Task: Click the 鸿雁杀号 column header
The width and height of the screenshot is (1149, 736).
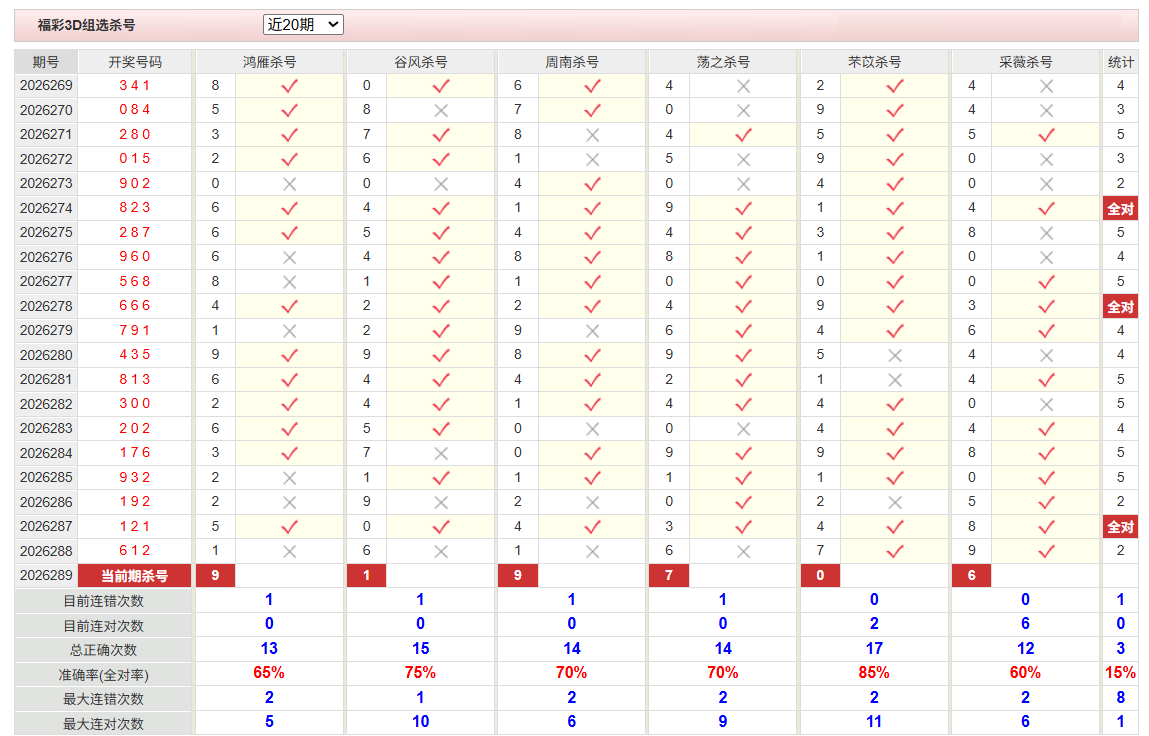Action: 269,62
